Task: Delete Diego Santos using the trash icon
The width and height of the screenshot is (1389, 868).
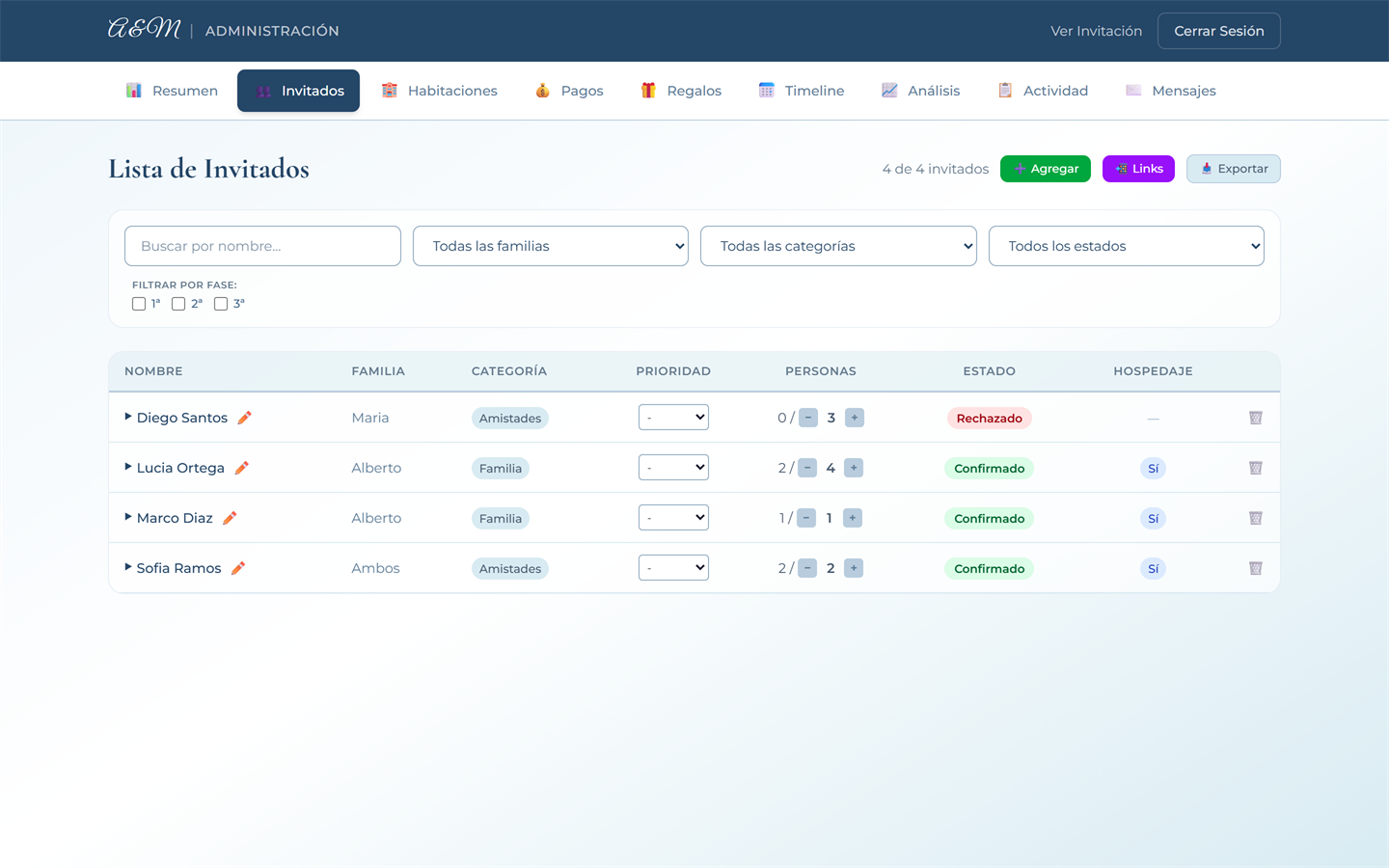Action: [x=1255, y=418]
